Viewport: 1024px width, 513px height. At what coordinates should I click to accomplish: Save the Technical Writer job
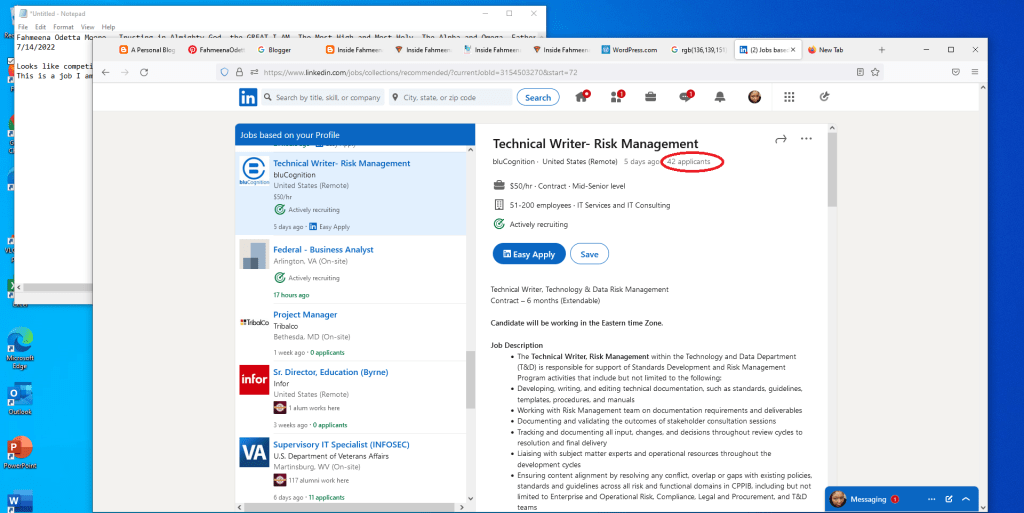pos(589,254)
